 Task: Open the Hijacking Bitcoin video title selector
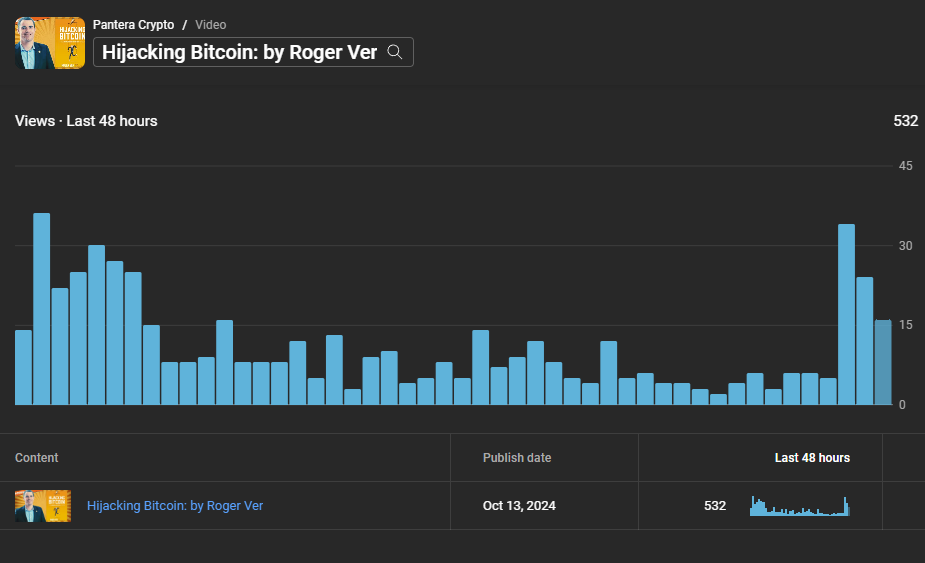[x=253, y=52]
